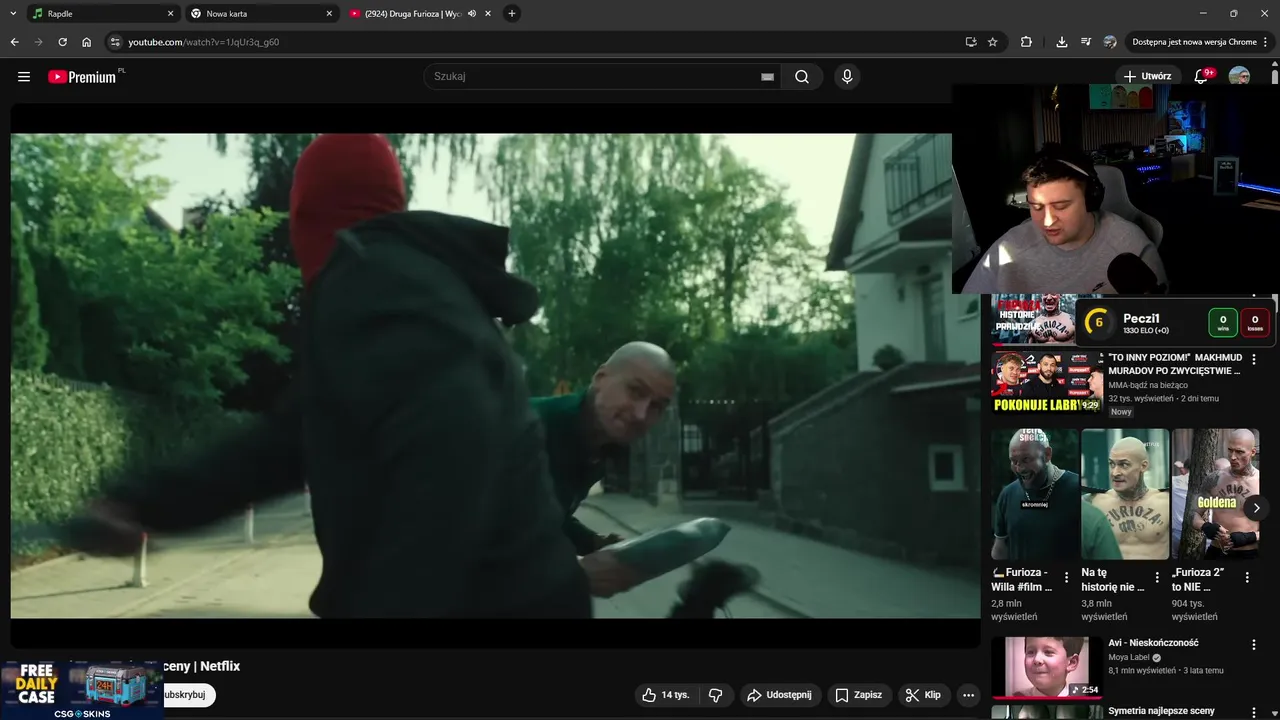The width and height of the screenshot is (1280, 720).
Task: Show next shorts with the arrow
Action: 1256,508
